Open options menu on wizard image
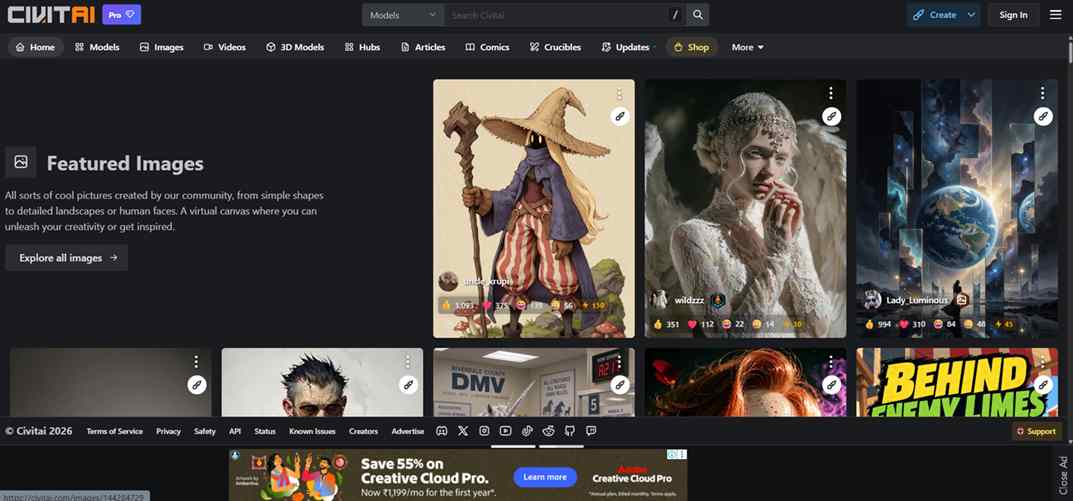The width and height of the screenshot is (1073, 501). point(619,94)
